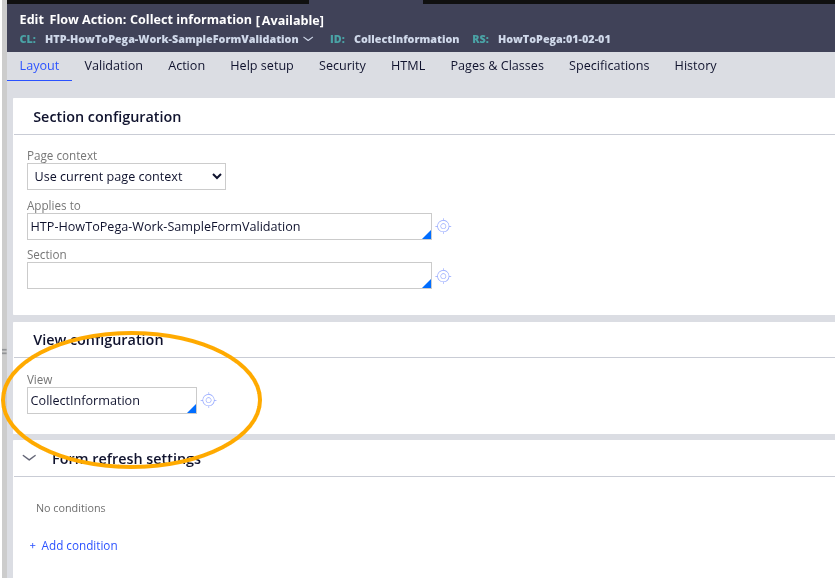The width and height of the screenshot is (835, 578).
Task: Collapse the Form refresh settings section
Action: 29,458
